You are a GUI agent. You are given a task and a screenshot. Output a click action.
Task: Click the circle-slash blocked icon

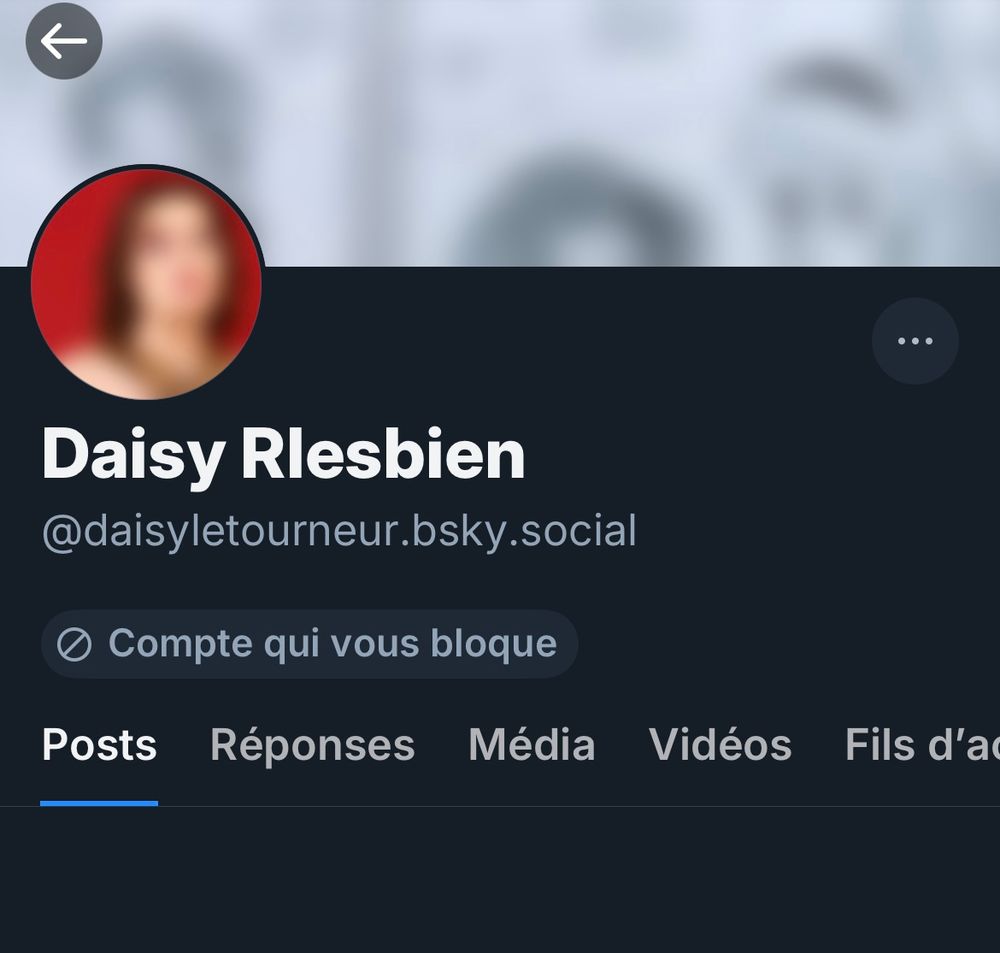click(x=75, y=644)
